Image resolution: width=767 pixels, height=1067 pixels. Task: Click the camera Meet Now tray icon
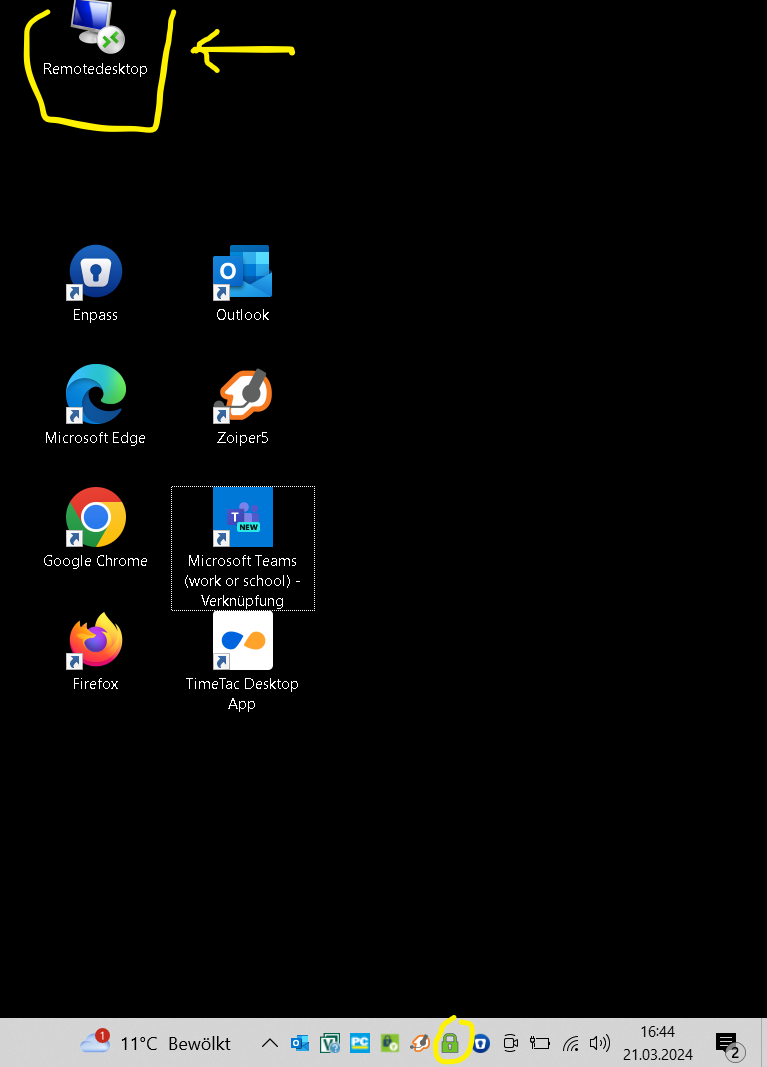click(510, 1044)
